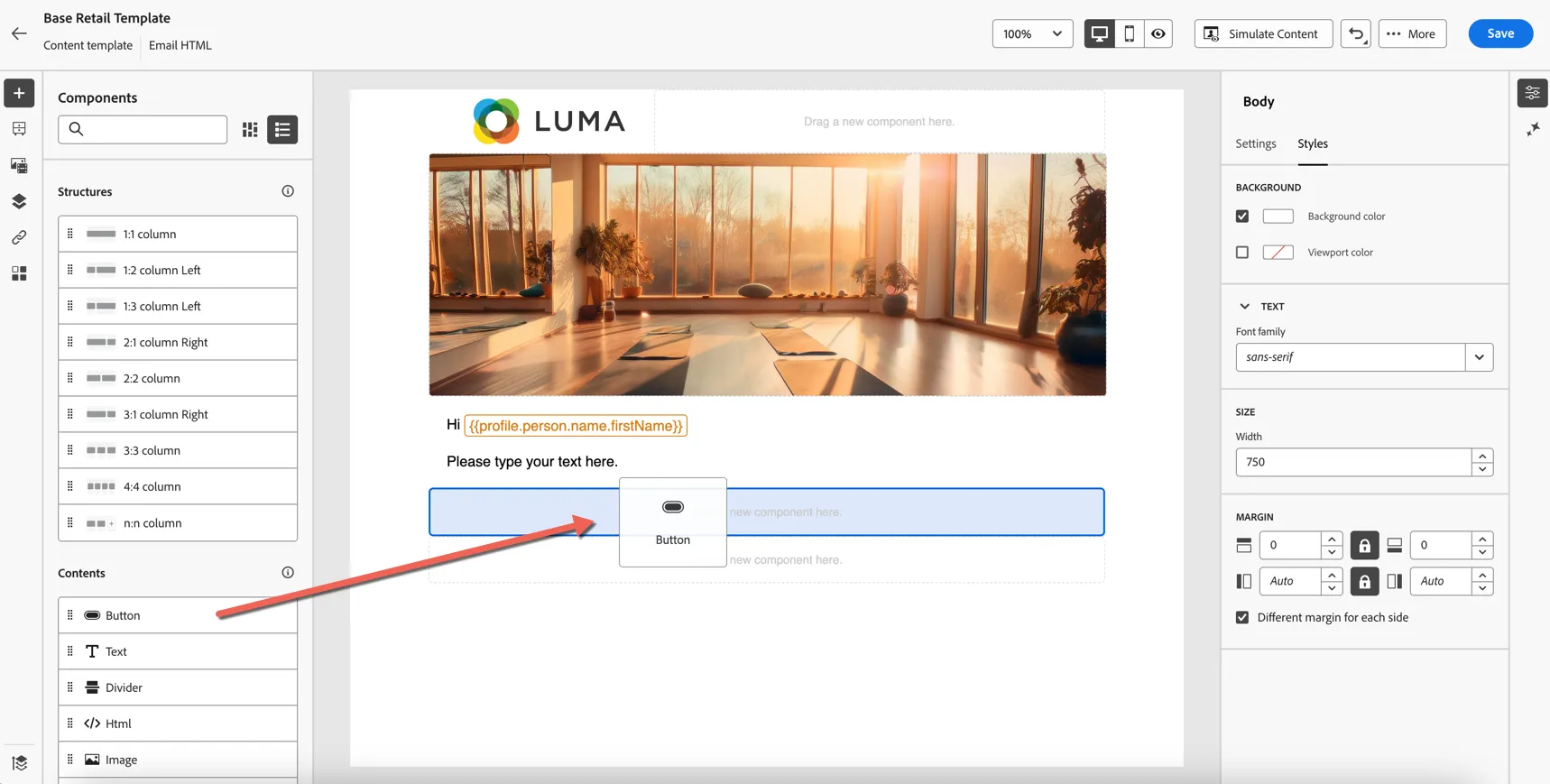Image resolution: width=1550 pixels, height=784 pixels.
Task: Click the undo arrow icon
Action: (x=1356, y=33)
